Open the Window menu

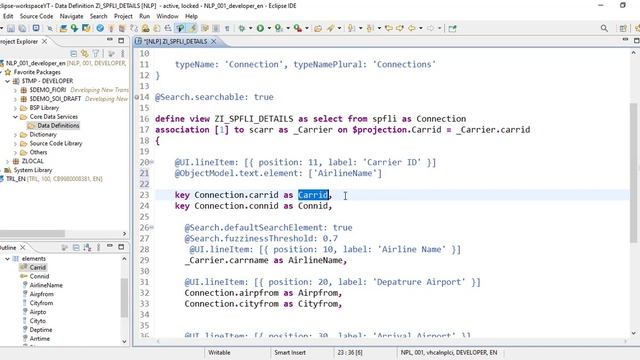[x=167, y=16]
